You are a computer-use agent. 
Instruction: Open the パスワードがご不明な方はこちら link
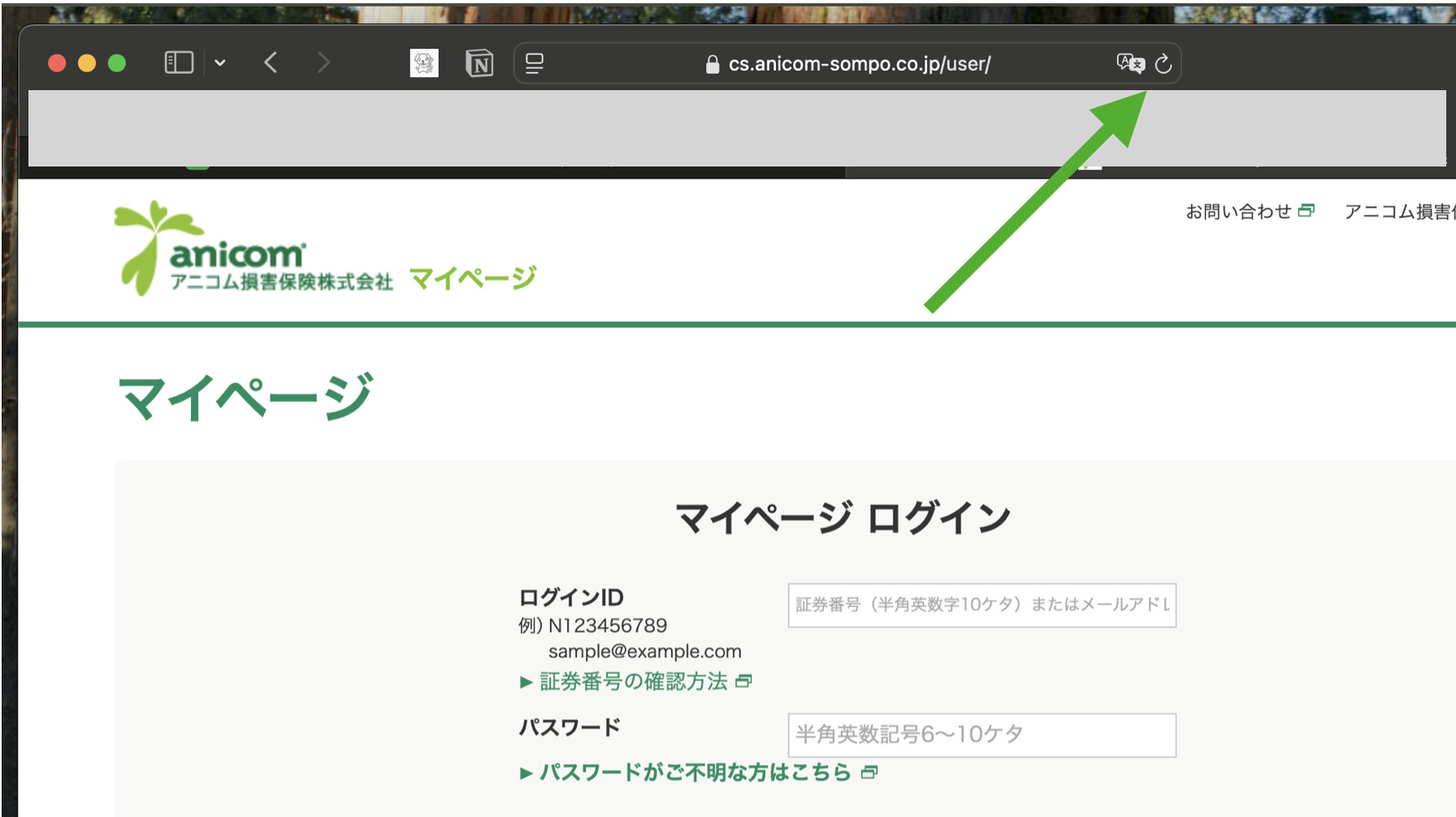pyautogui.click(x=695, y=772)
